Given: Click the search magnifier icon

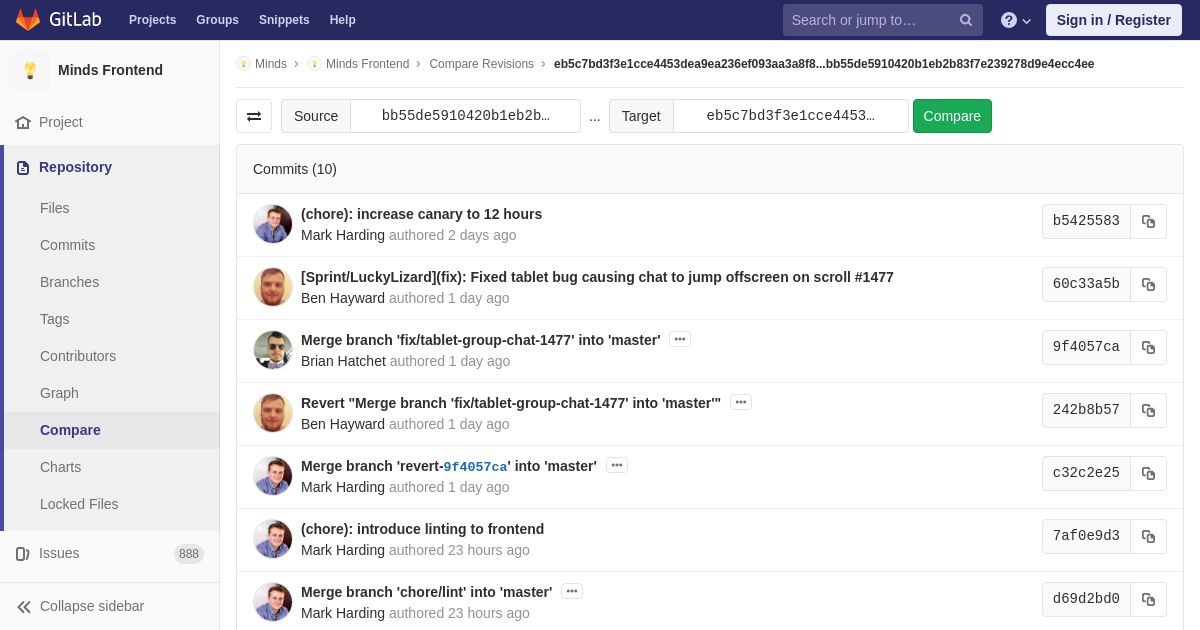Looking at the screenshot, I should pyautogui.click(x=966, y=20).
